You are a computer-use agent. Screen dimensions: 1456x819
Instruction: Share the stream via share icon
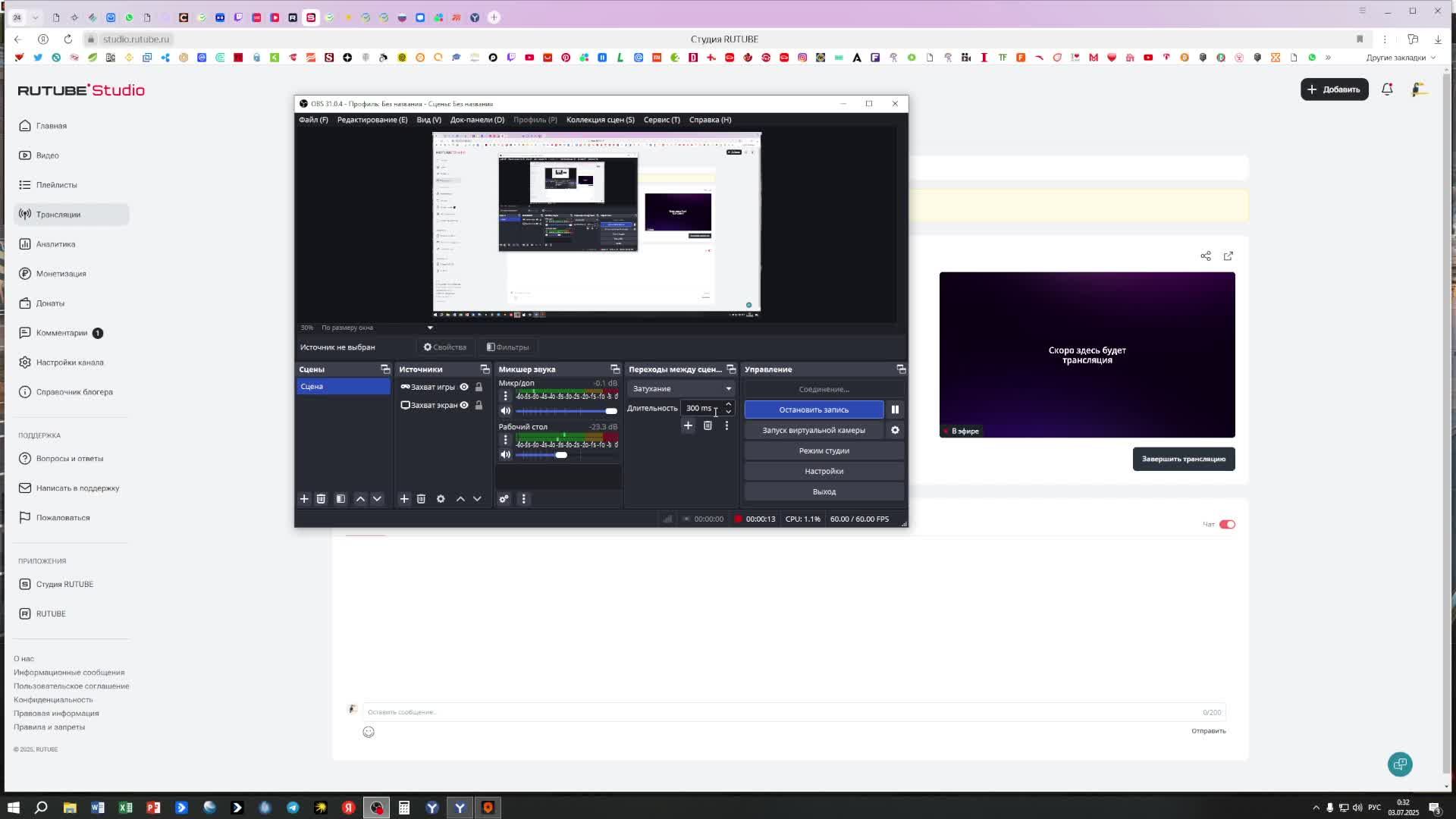point(1206,256)
